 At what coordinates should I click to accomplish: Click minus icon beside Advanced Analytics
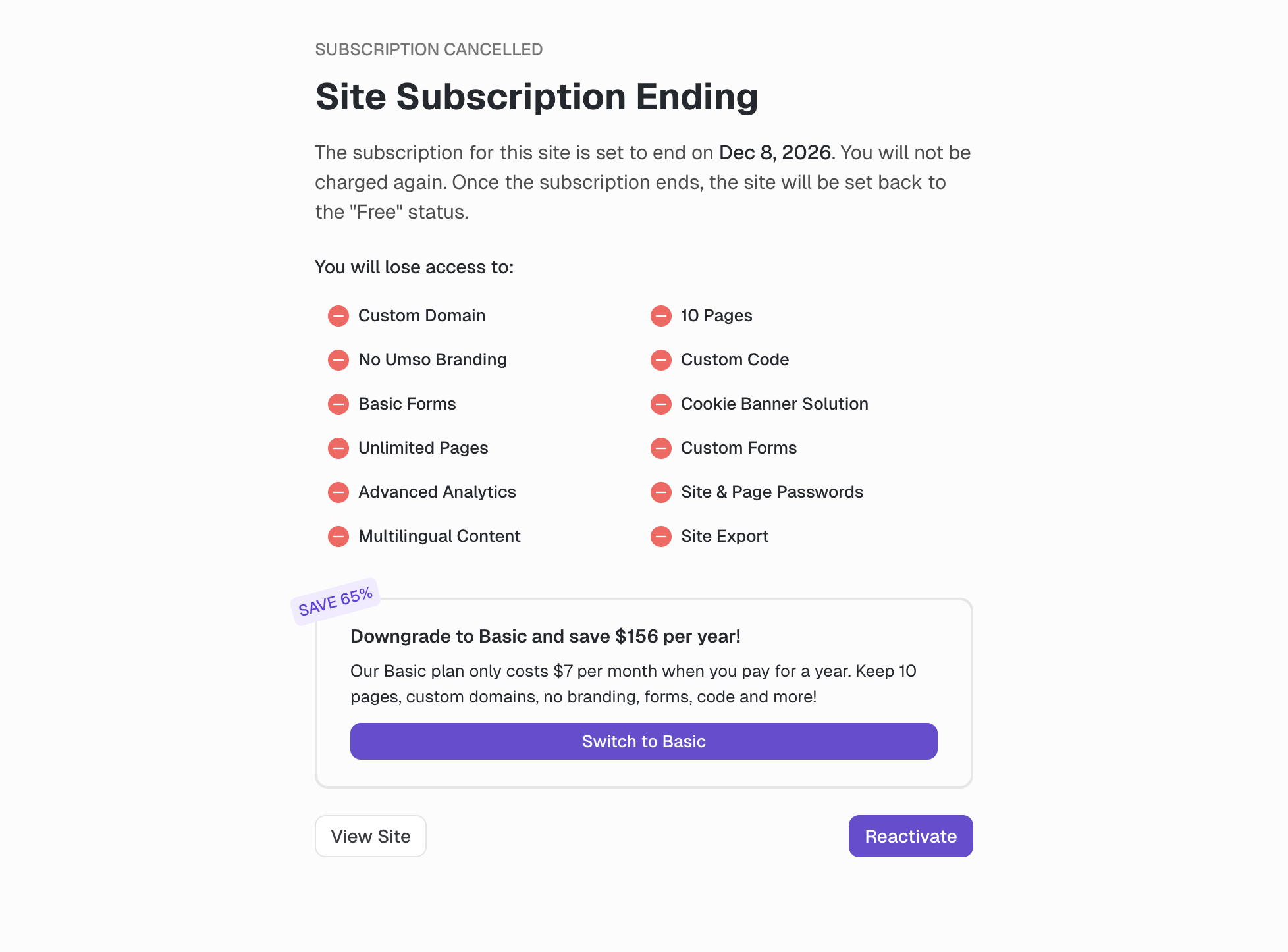click(x=338, y=492)
